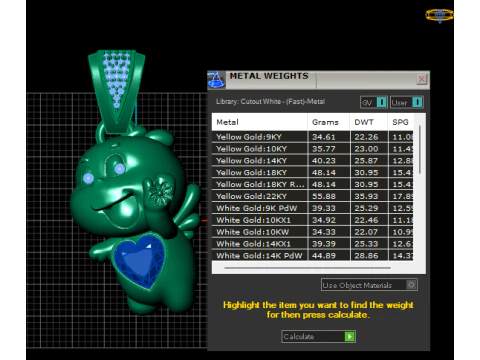Select the Yellow Gold:10KY row

pyautogui.click(x=312, y=149)
